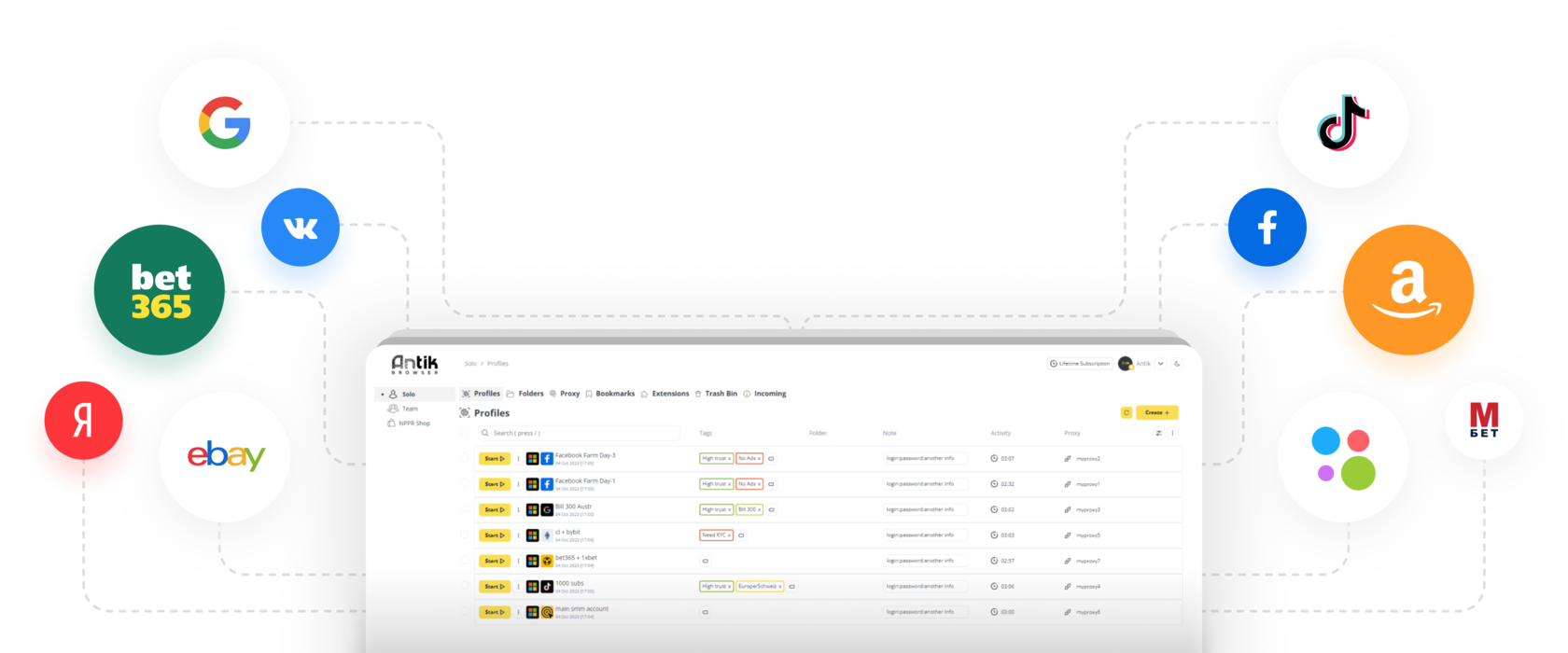The width and height of the screenshot is (1568, 653).
Task: Start the Facebook Farm Day-3 profile
Action: pyautogui.click(x=495, y=459)
